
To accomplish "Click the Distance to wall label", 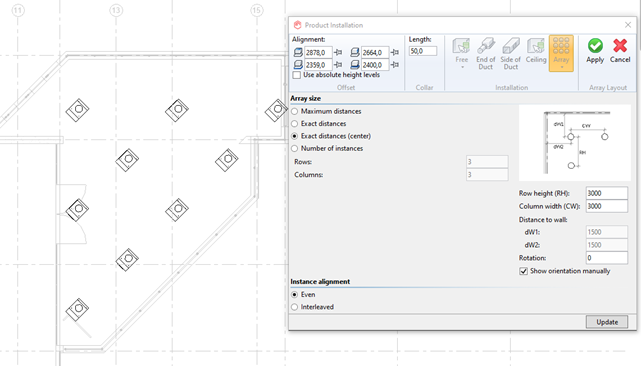I will point(543,220).
